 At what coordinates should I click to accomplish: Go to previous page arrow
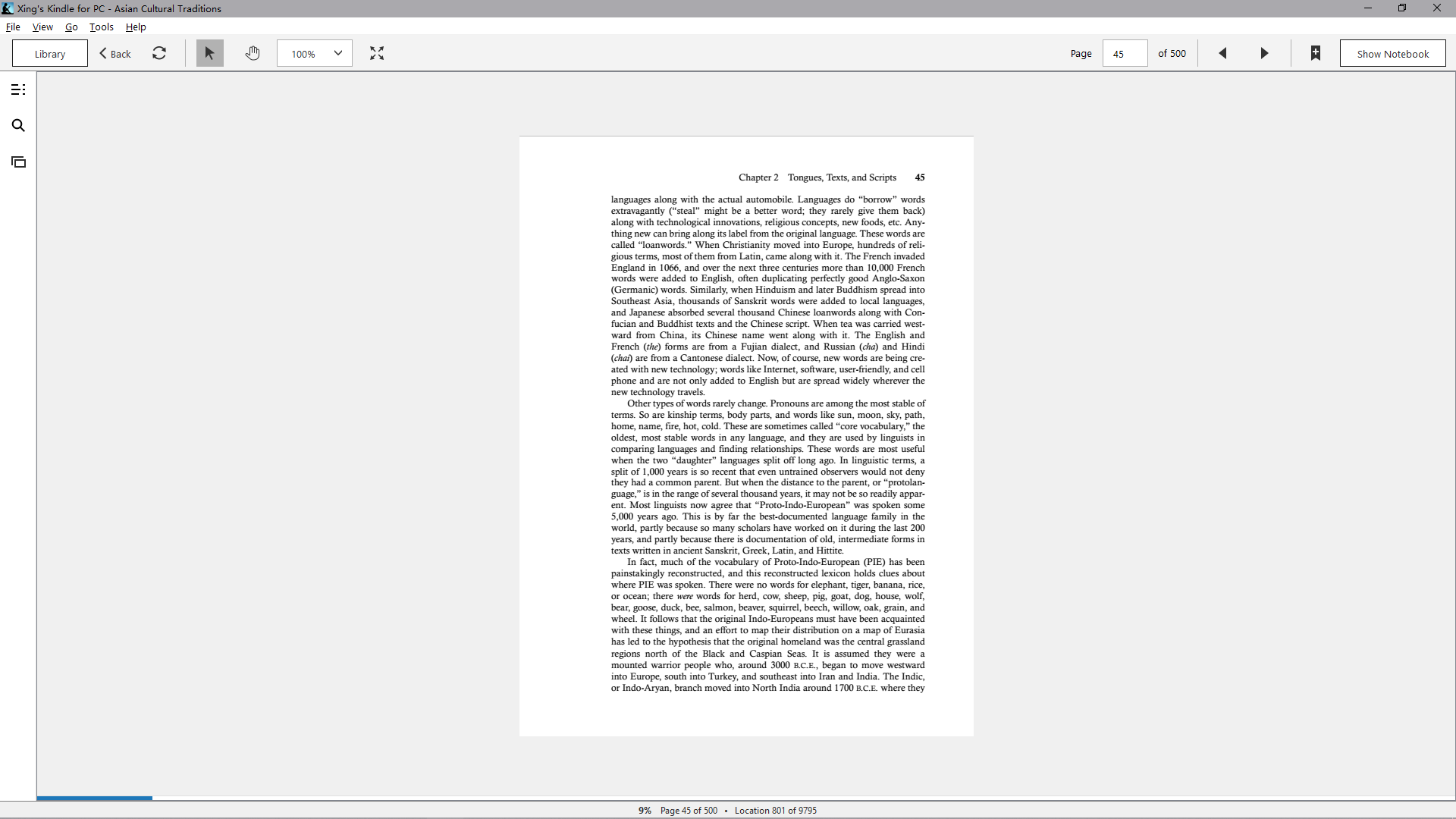[x=1222, y=53]
